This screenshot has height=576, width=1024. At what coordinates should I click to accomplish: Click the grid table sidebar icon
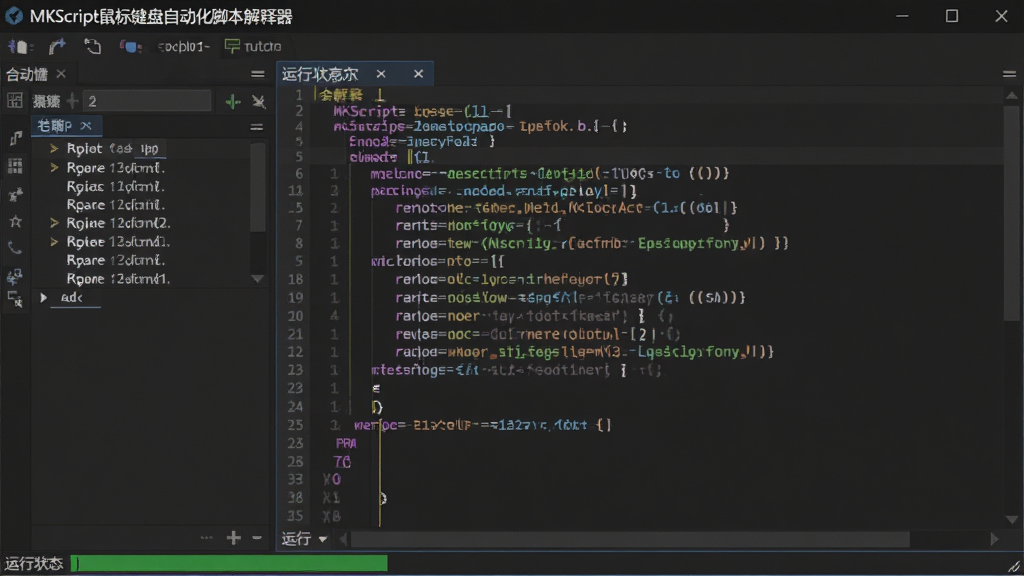tap(14, 166)
